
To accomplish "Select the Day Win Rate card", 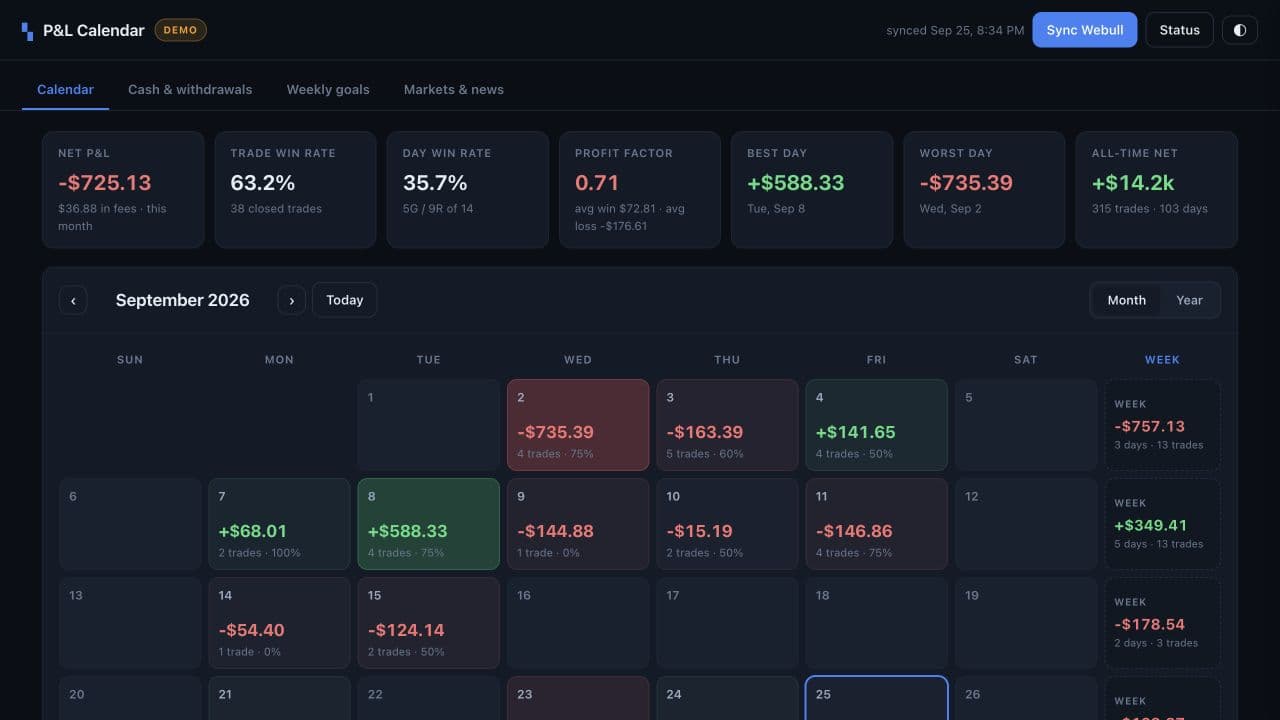I will pos(467,189).
